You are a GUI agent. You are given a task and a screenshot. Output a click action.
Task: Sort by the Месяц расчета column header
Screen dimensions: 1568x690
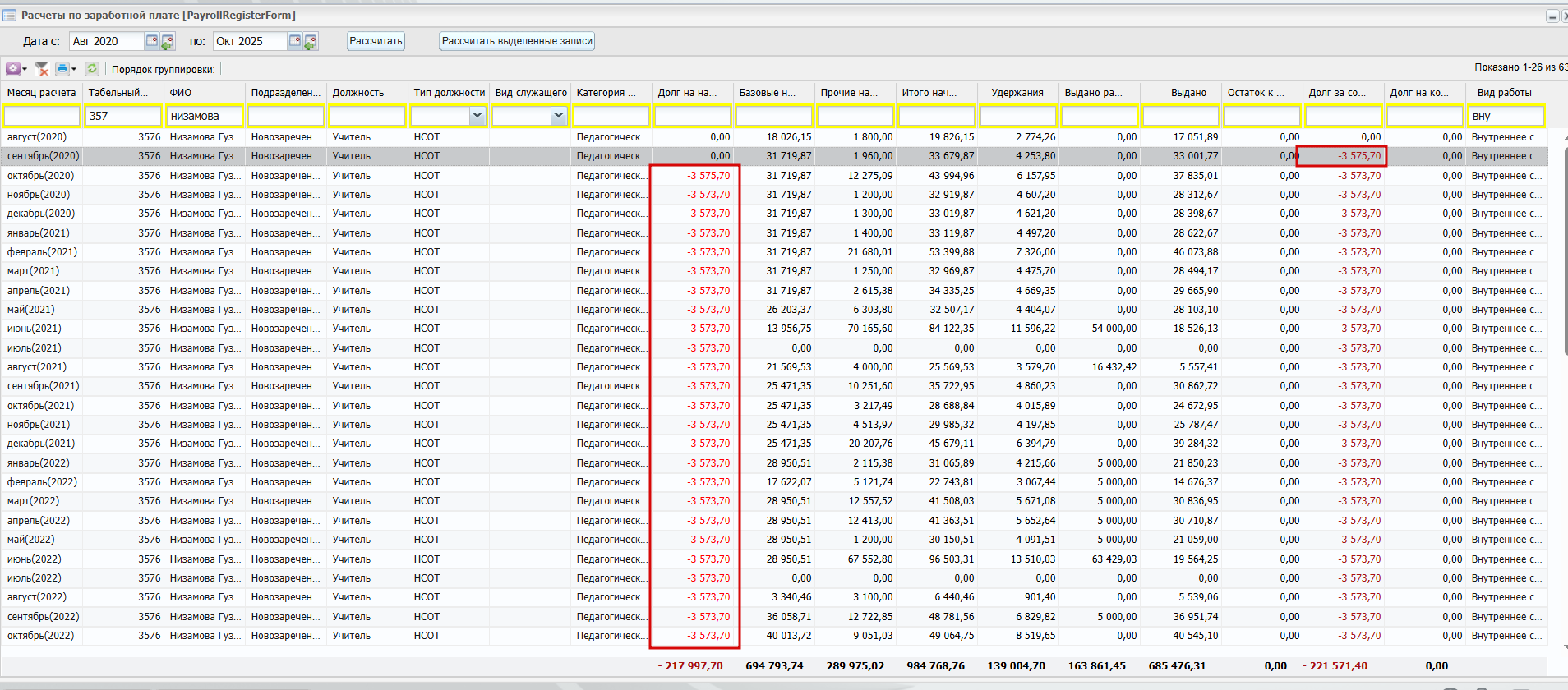click(41, 93)
